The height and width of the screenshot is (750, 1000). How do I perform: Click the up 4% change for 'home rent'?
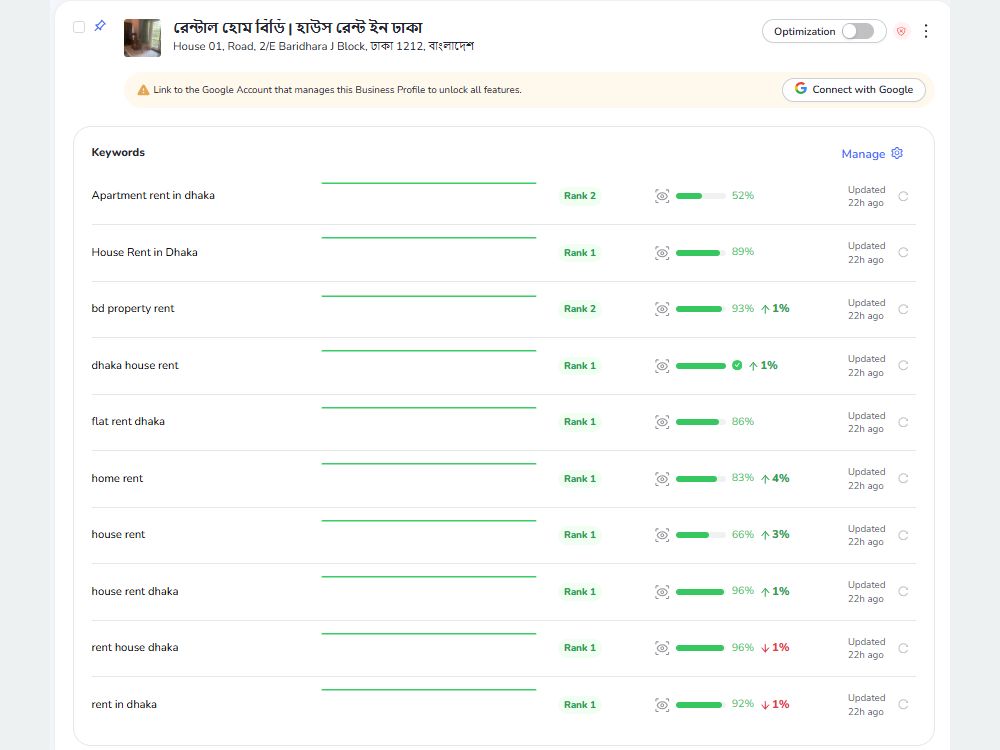tap(775, 478)
